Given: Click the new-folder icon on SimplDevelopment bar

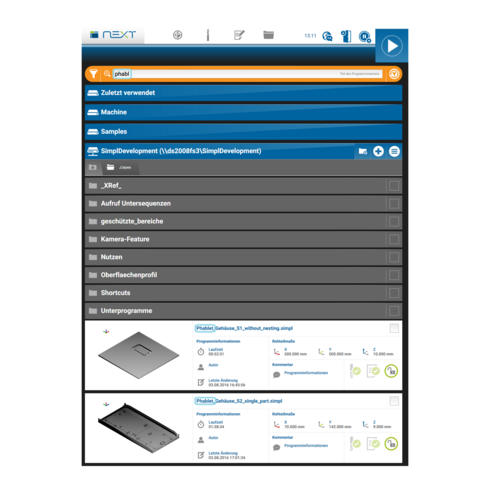Looking at the screenshot, I should tap(363, 151).
